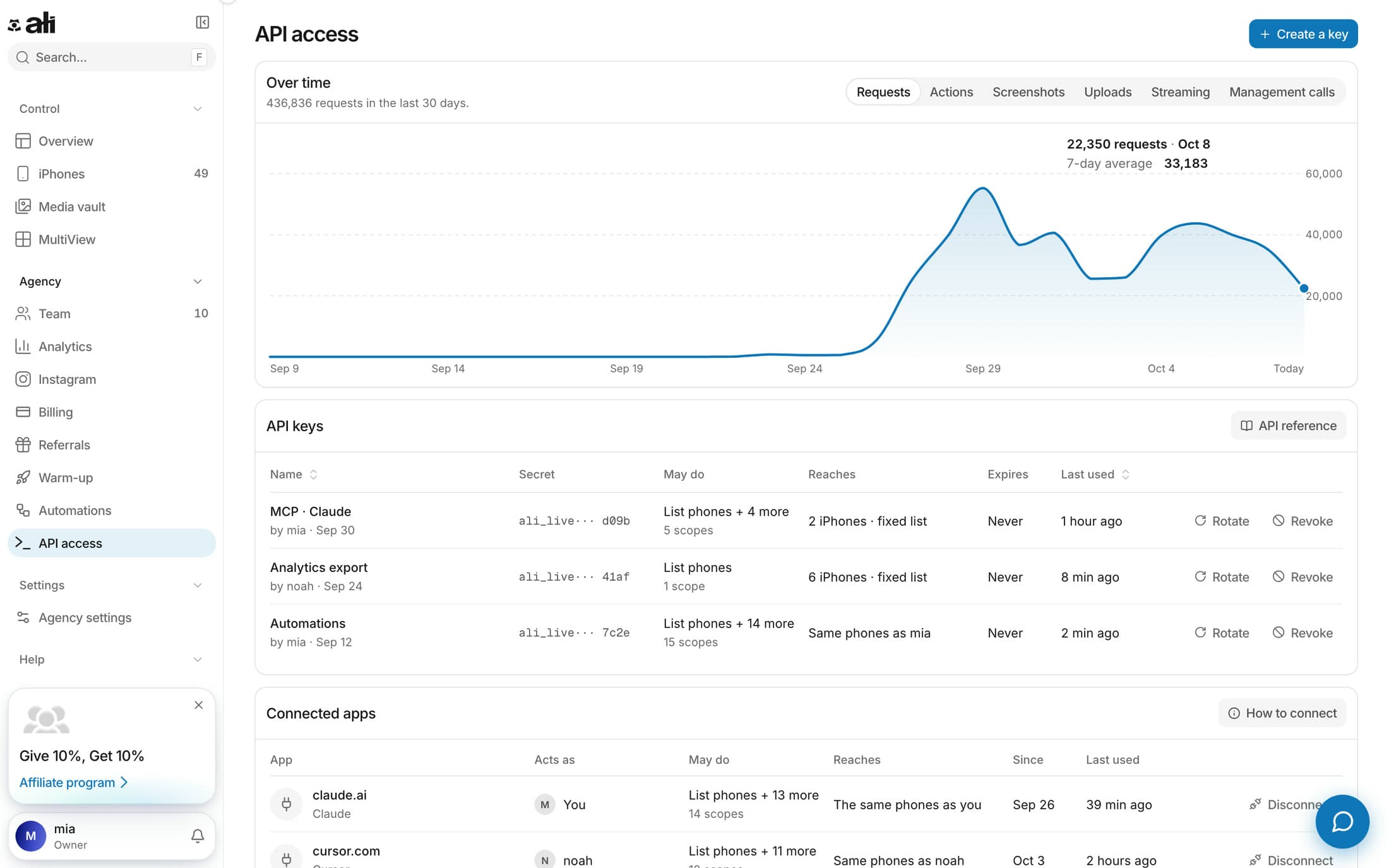The height and width of the screenshot is (868, 1389).
Task: Switch chart to Streaming tab
Action: [x=1180, y=92]
